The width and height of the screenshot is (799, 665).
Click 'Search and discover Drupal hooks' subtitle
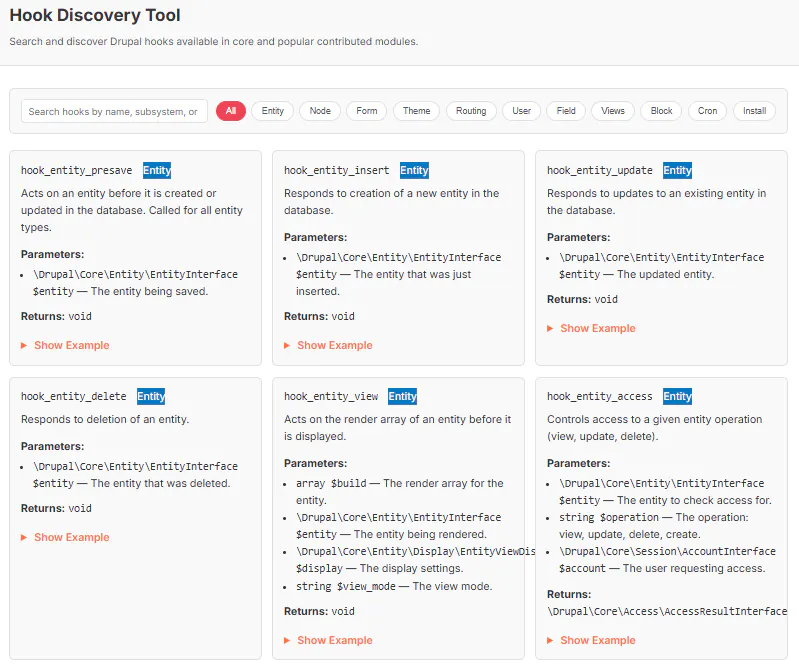(214, 41)
